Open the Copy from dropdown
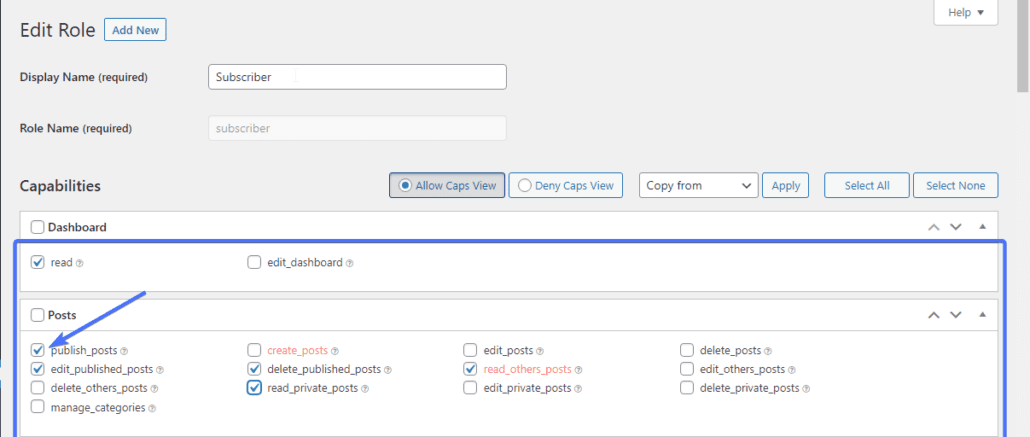Image resolution: width=1030 pixels, height=437 pixels. coord(698,185)
